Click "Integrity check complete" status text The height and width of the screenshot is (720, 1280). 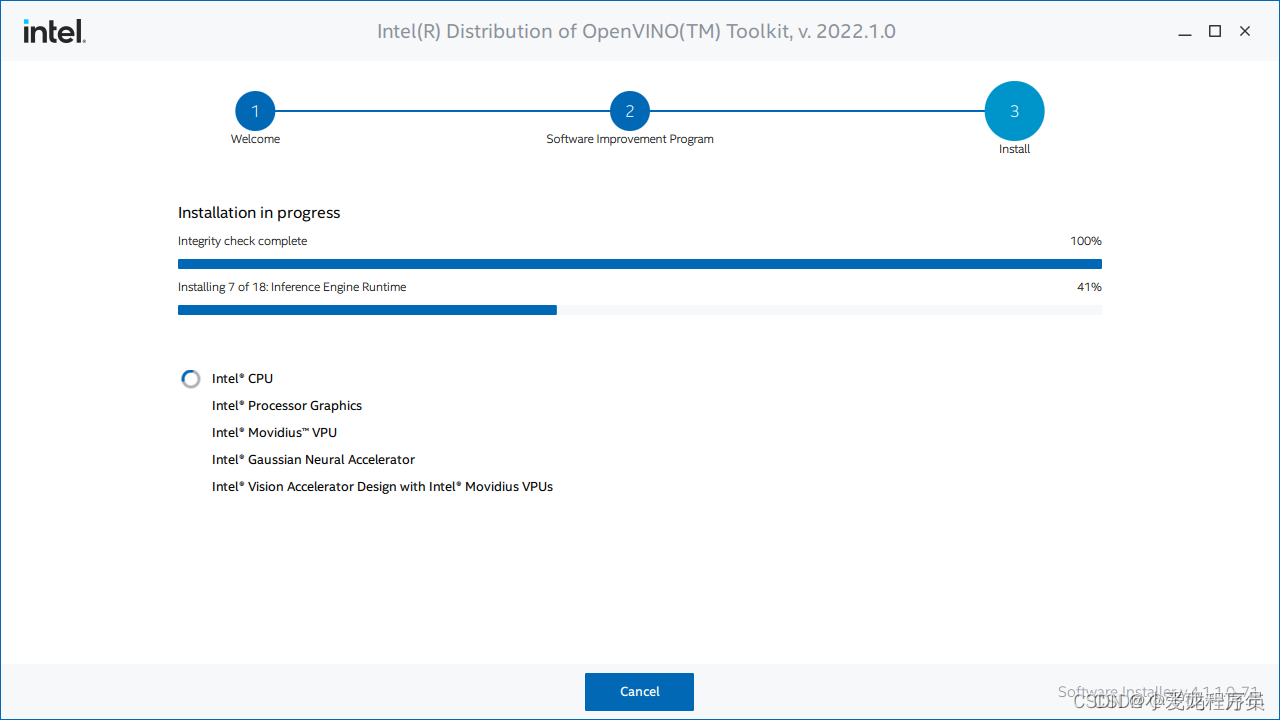(243, 241)
